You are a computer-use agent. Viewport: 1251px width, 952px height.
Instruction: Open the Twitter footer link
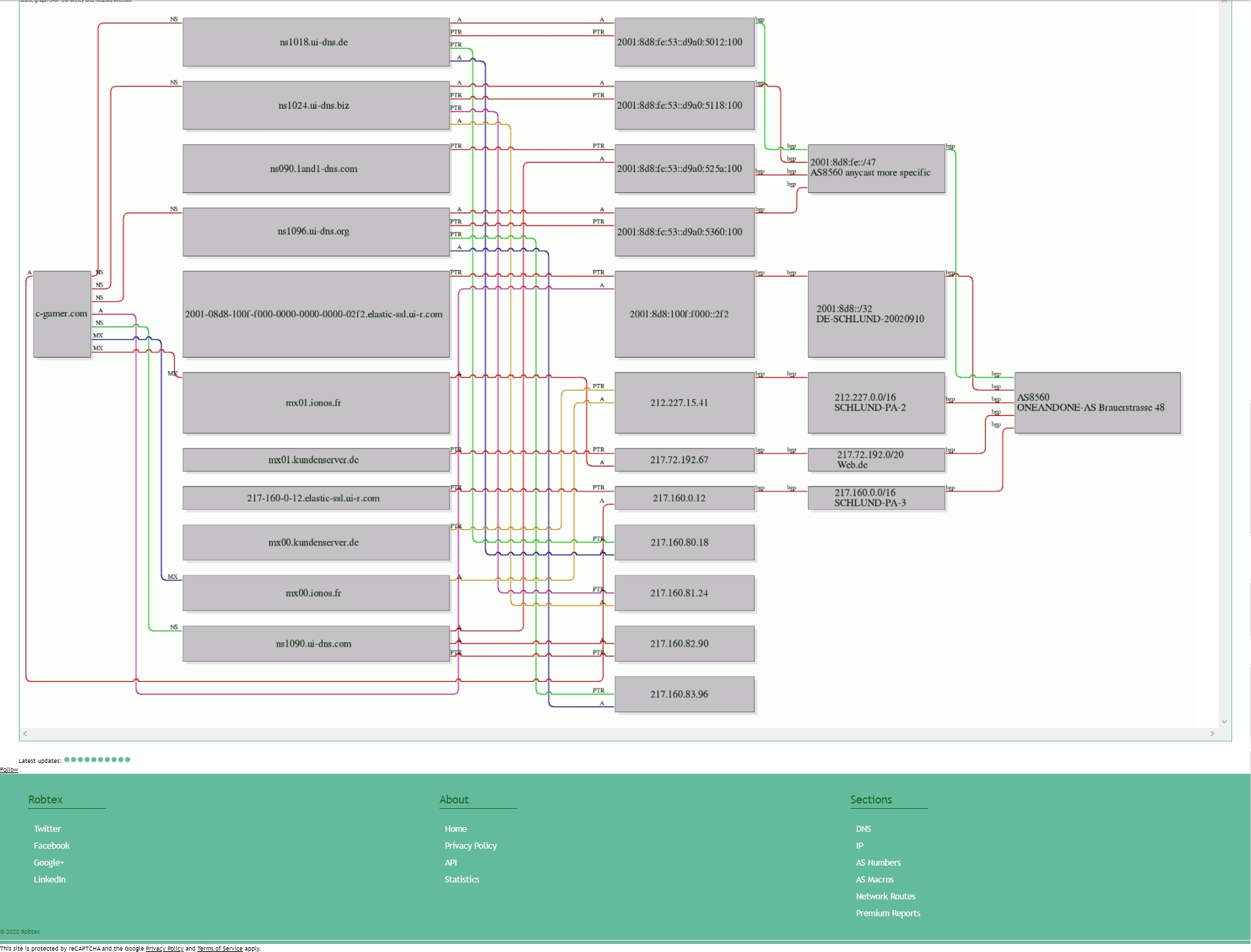47,828
